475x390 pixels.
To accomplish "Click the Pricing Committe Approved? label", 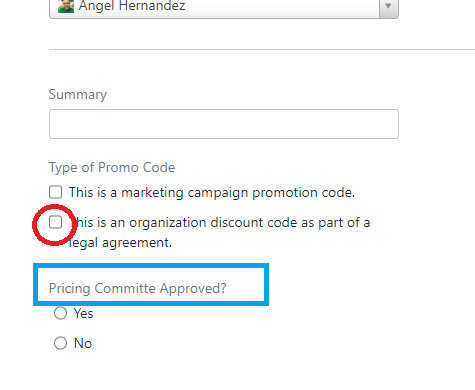I will pyautogui.click(x=138, y=288).
